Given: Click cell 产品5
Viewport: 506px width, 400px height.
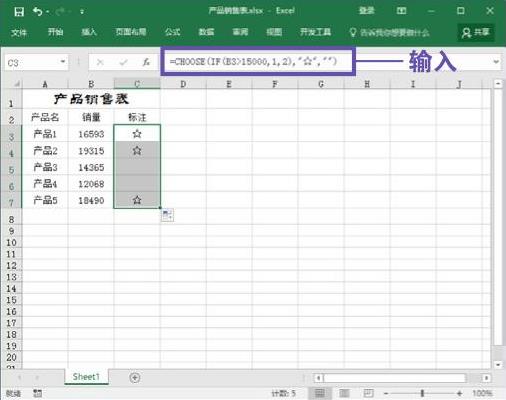Looking at the screenshot, I should click(x=45, y=200).
